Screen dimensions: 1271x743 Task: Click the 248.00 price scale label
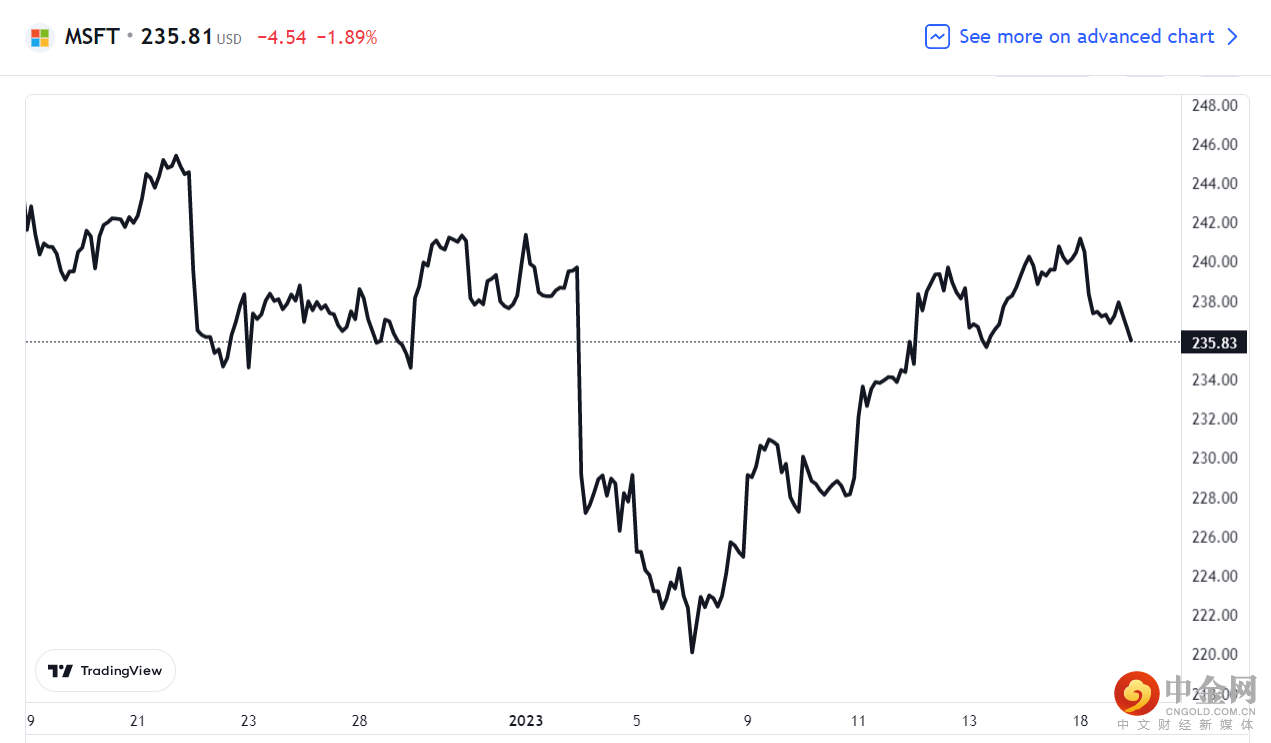coord(1215,105)
